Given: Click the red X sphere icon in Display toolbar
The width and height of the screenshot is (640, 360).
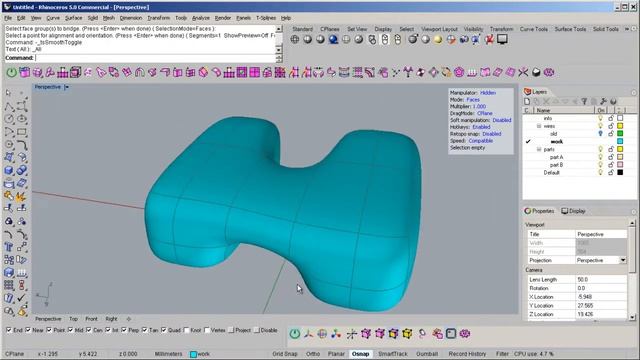Looking at the screenshot, I should click(489, 40).
